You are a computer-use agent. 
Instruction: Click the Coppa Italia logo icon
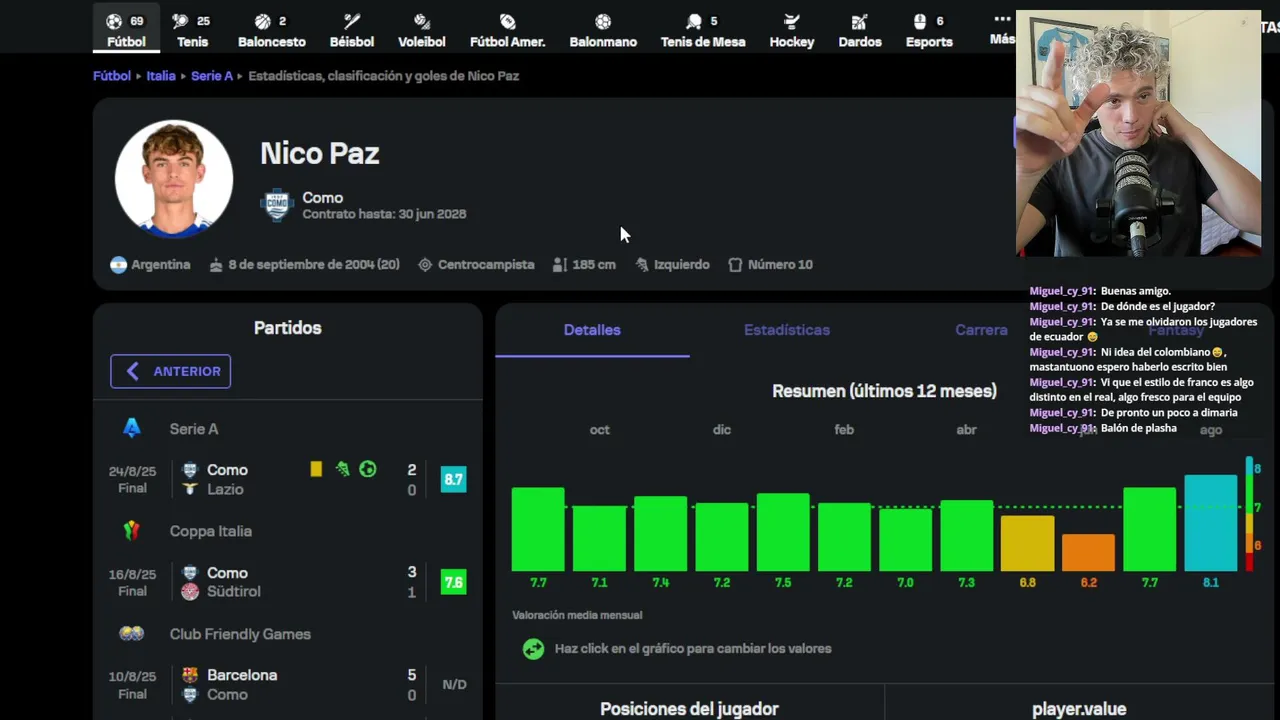(x=131, y=531)
